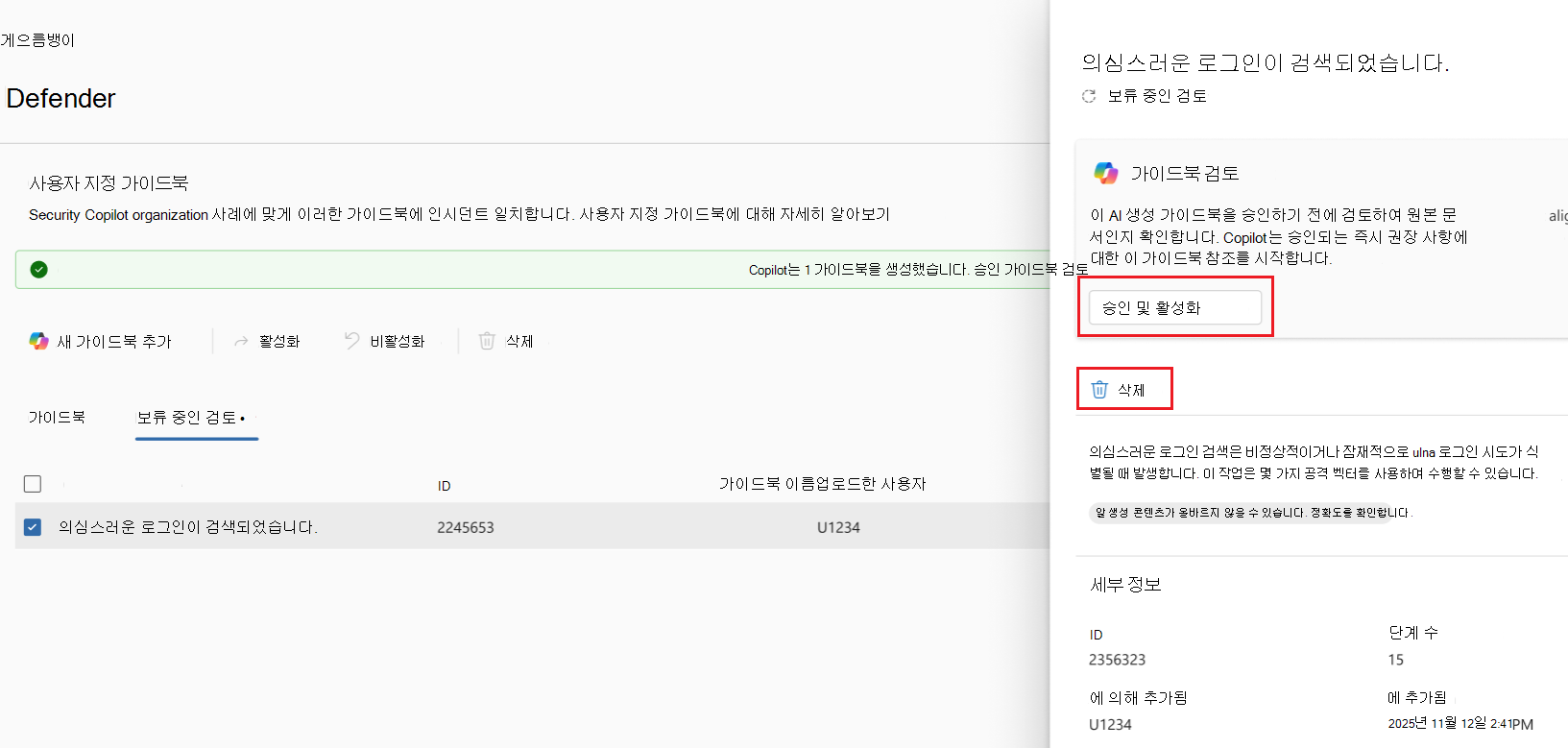The width and height of the screenshot is (1568, 748).
Task: Click the 승인 및 활성화 button
Action: point(1174,307)
